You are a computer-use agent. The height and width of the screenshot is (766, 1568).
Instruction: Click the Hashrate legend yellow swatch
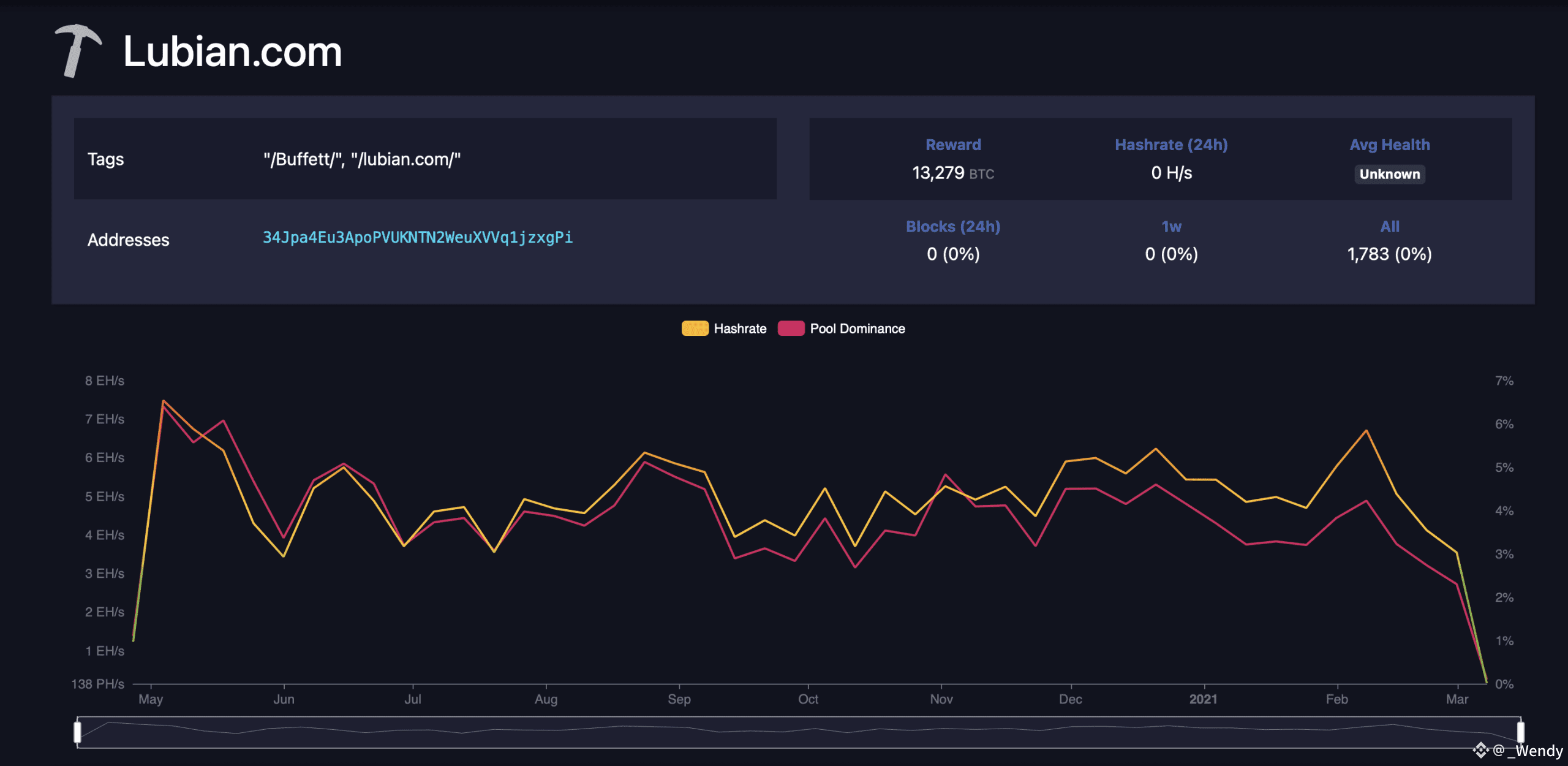(x=695, y=328)
